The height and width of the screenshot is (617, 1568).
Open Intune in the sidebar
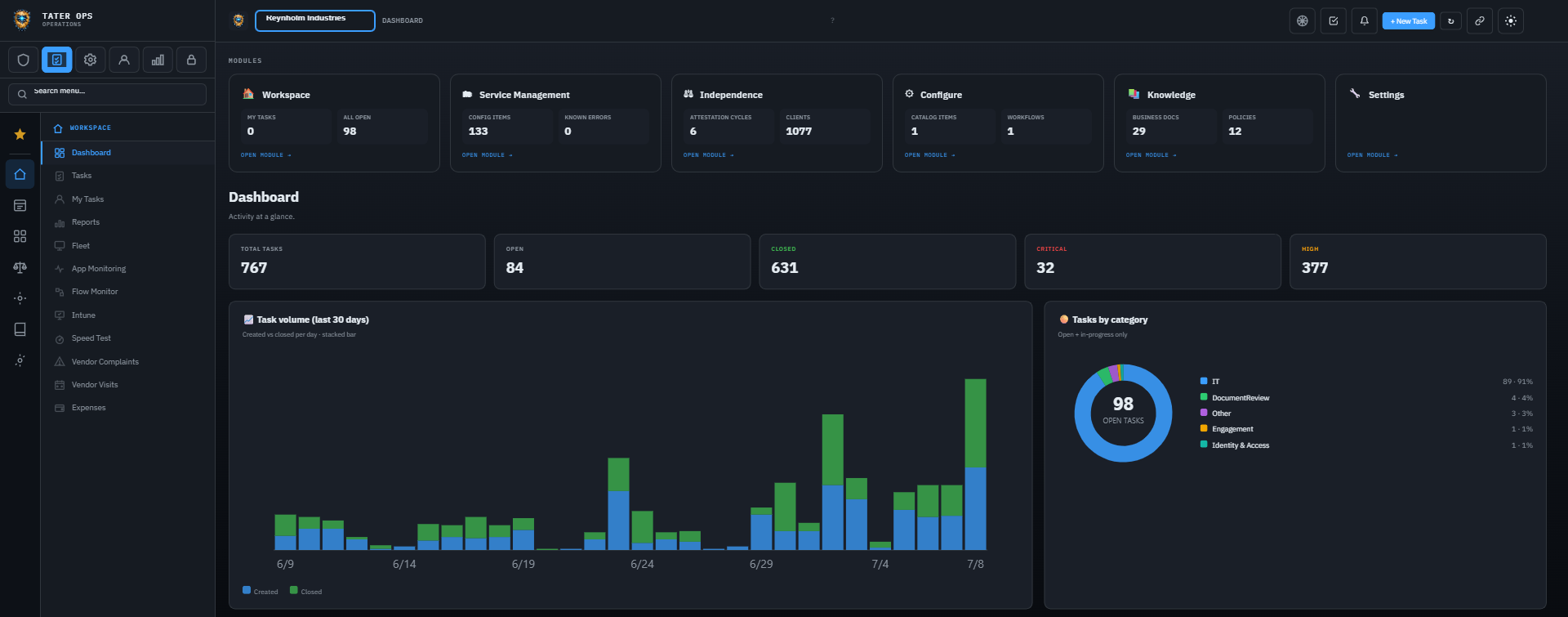(x=127, y=315)
